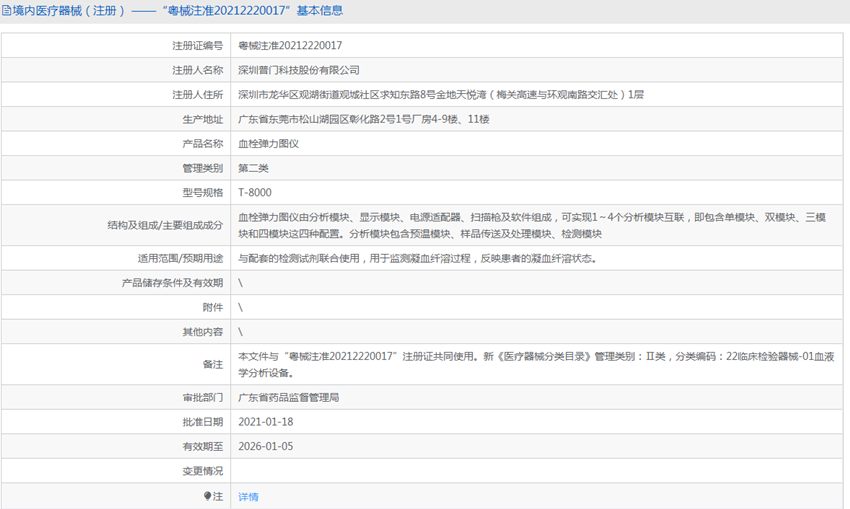Click the 附件 label
The width and height of the screenshot is (850, 509).
tap(212, 307)
